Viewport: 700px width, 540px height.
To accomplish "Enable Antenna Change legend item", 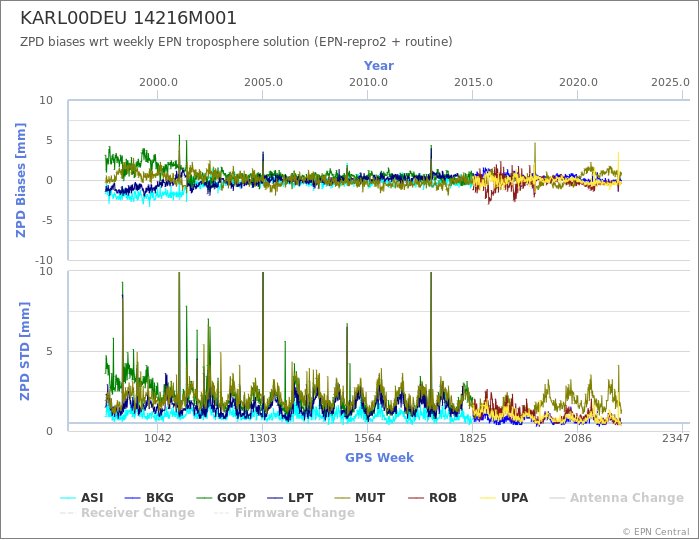I will click(x=617, y=498).
